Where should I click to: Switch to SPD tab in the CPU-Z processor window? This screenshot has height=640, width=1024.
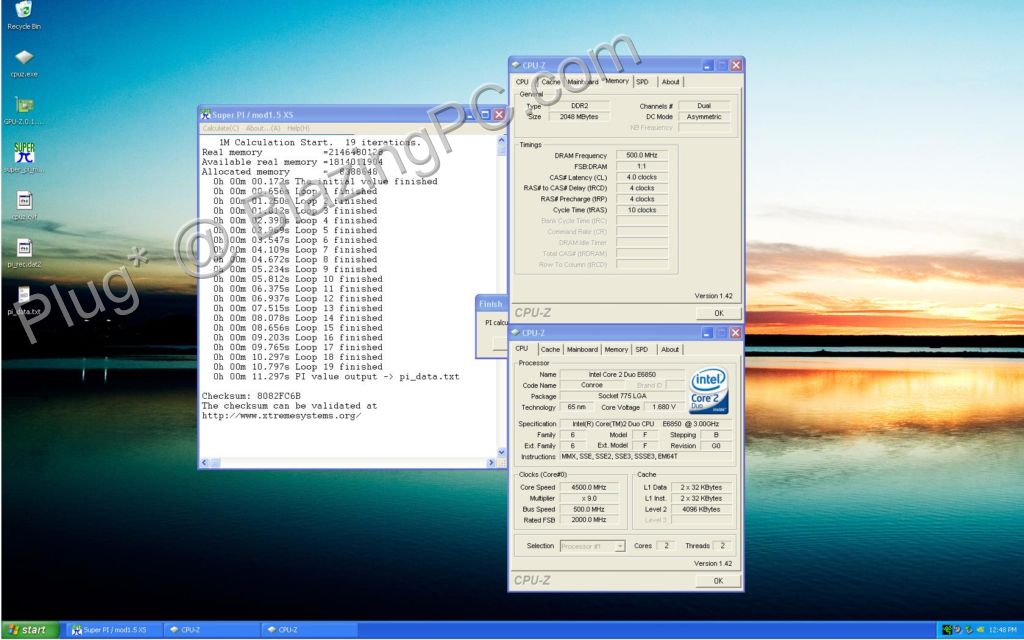pyautogui.click(x=642, y=349)
